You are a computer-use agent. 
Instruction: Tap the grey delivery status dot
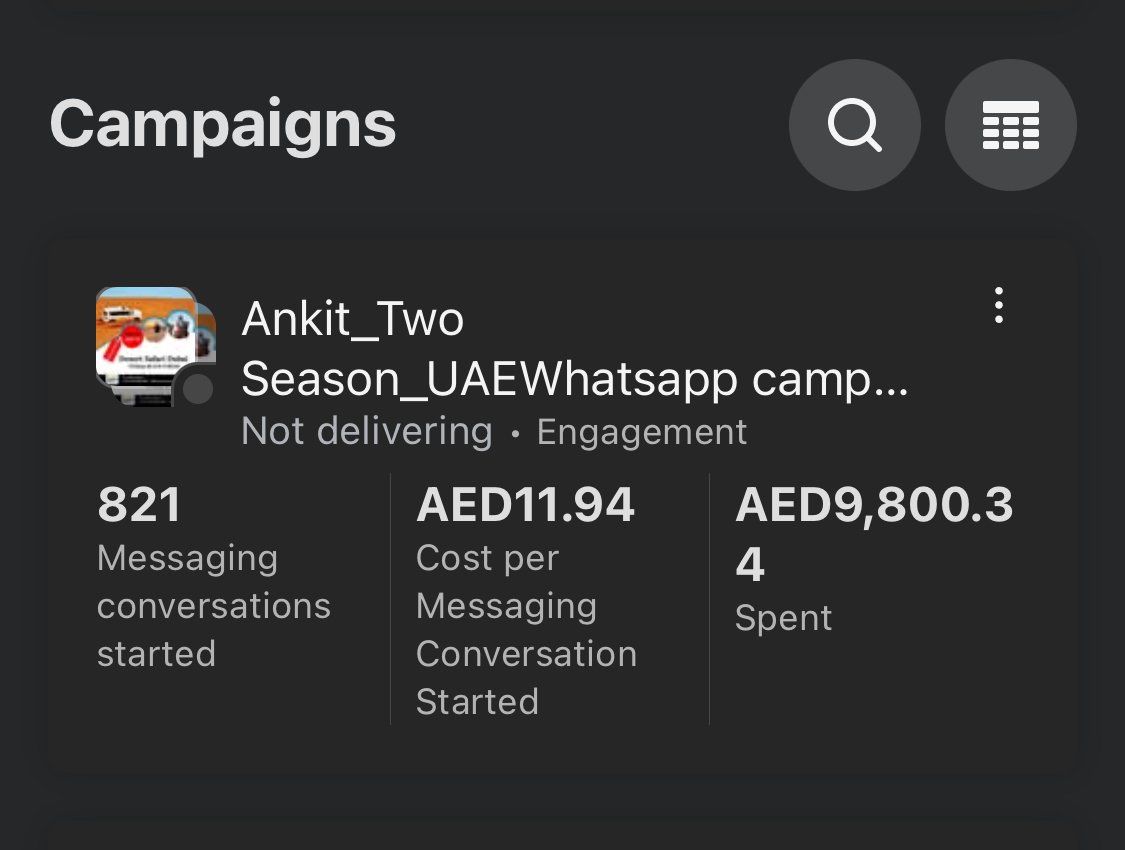pyautogui.click(x=198, y=389)
